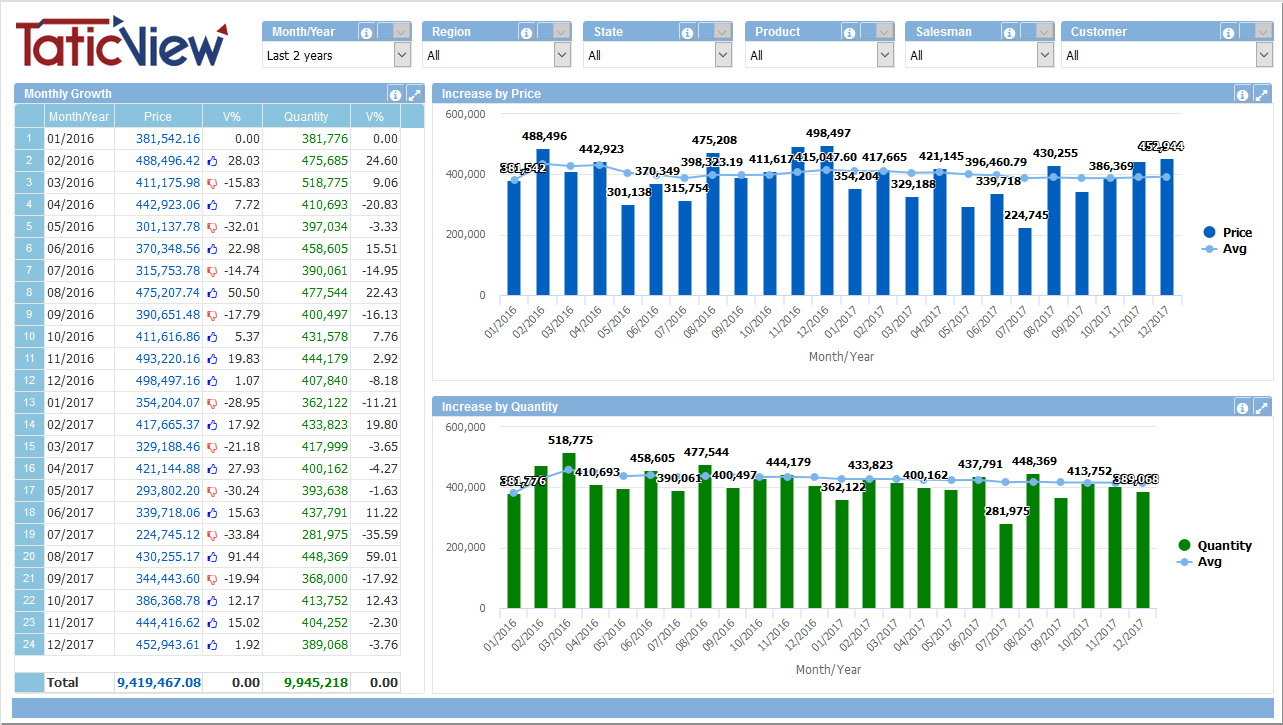The width and height of the screenshot is (1283, 725).
Task: Click the info icon on Increase by Price chart
Action: (x=1242, y=93)
